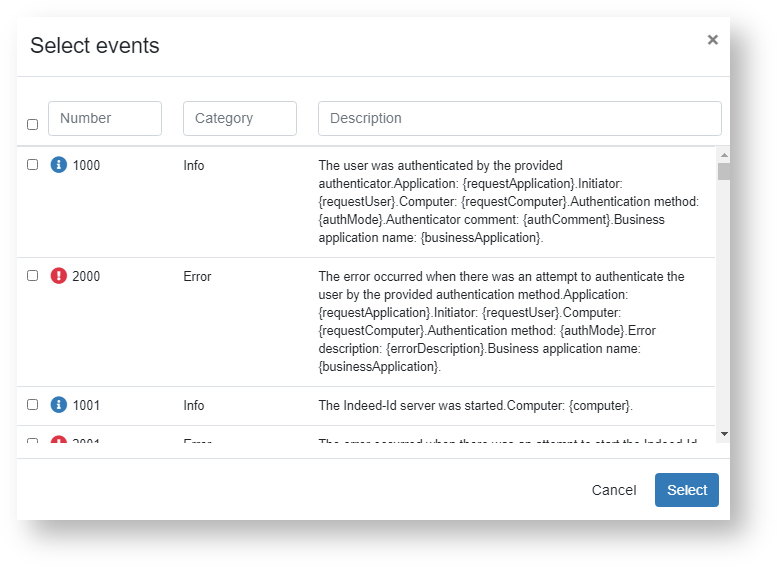Click the blue info icon for event 1000
This screenshot has width=778, height=568.
coord(59,165)
